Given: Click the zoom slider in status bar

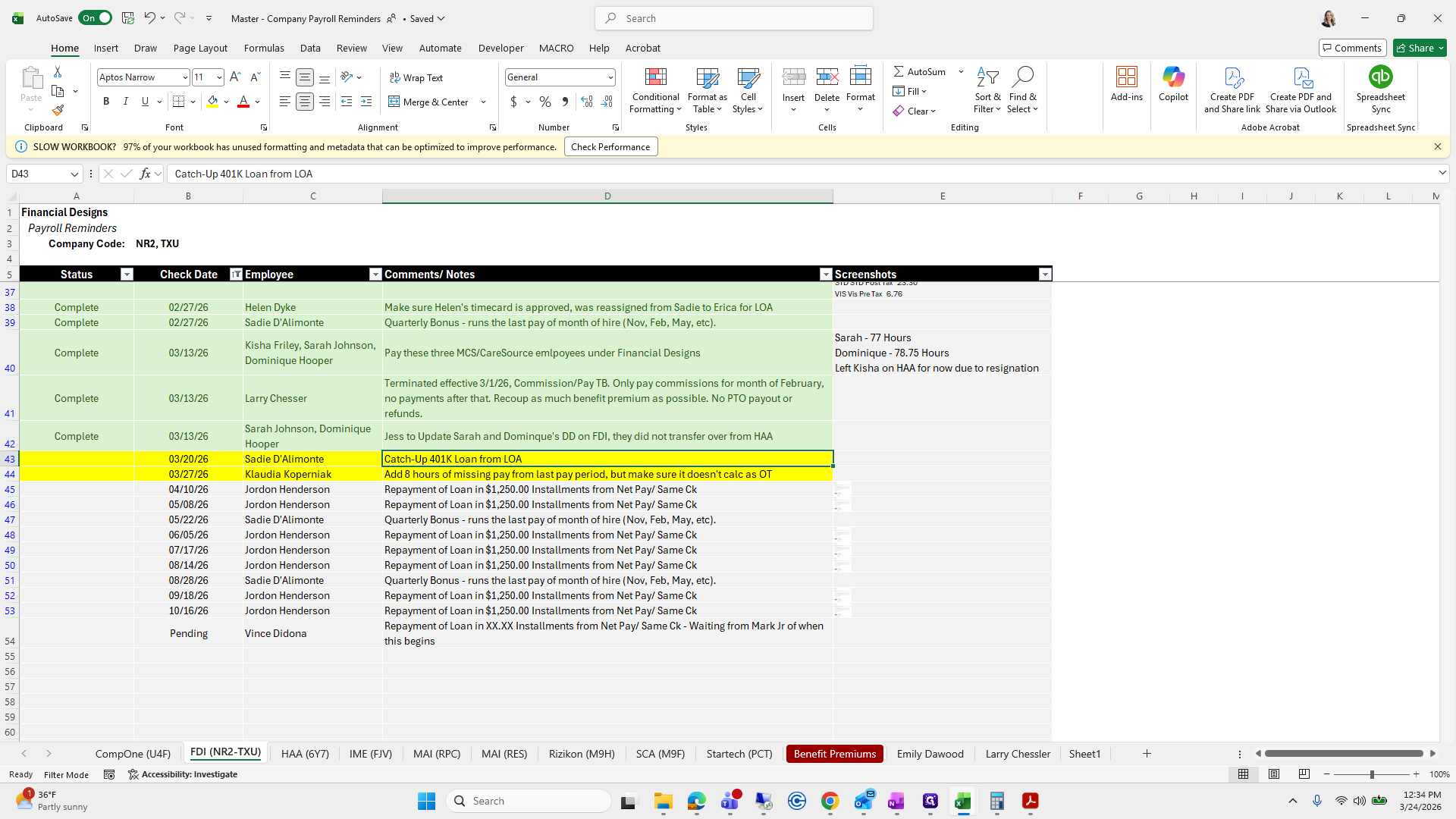Looking at the screenshot, I should 1371,774.
